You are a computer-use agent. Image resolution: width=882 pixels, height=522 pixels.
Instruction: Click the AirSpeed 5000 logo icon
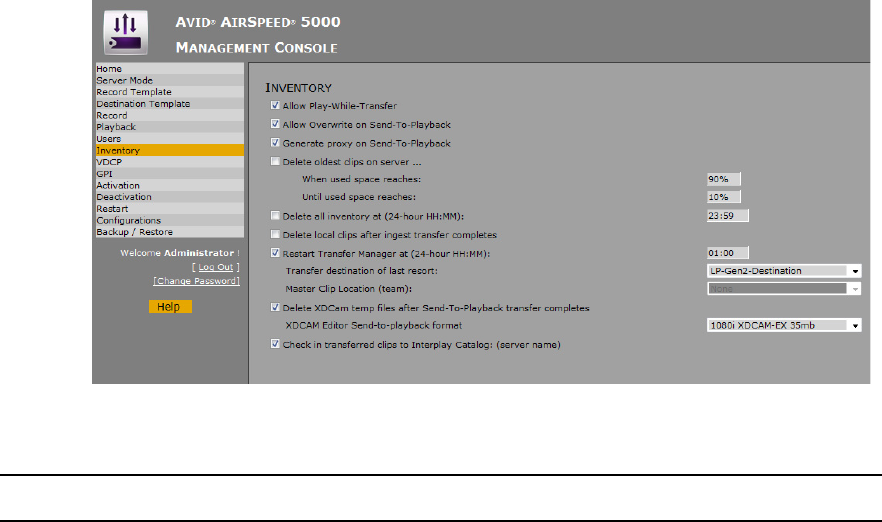(125, 33)
